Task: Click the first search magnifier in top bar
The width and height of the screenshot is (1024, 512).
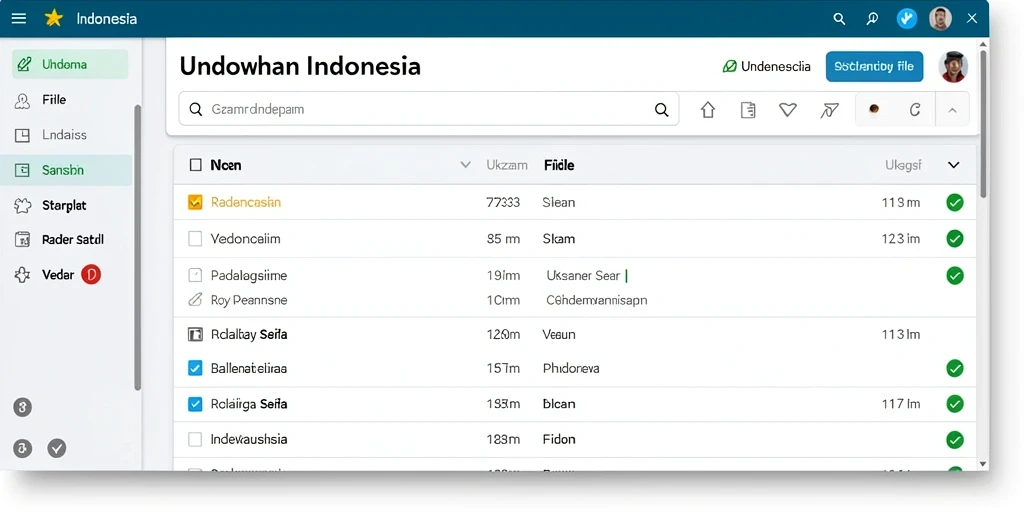Action: [839, 19]
